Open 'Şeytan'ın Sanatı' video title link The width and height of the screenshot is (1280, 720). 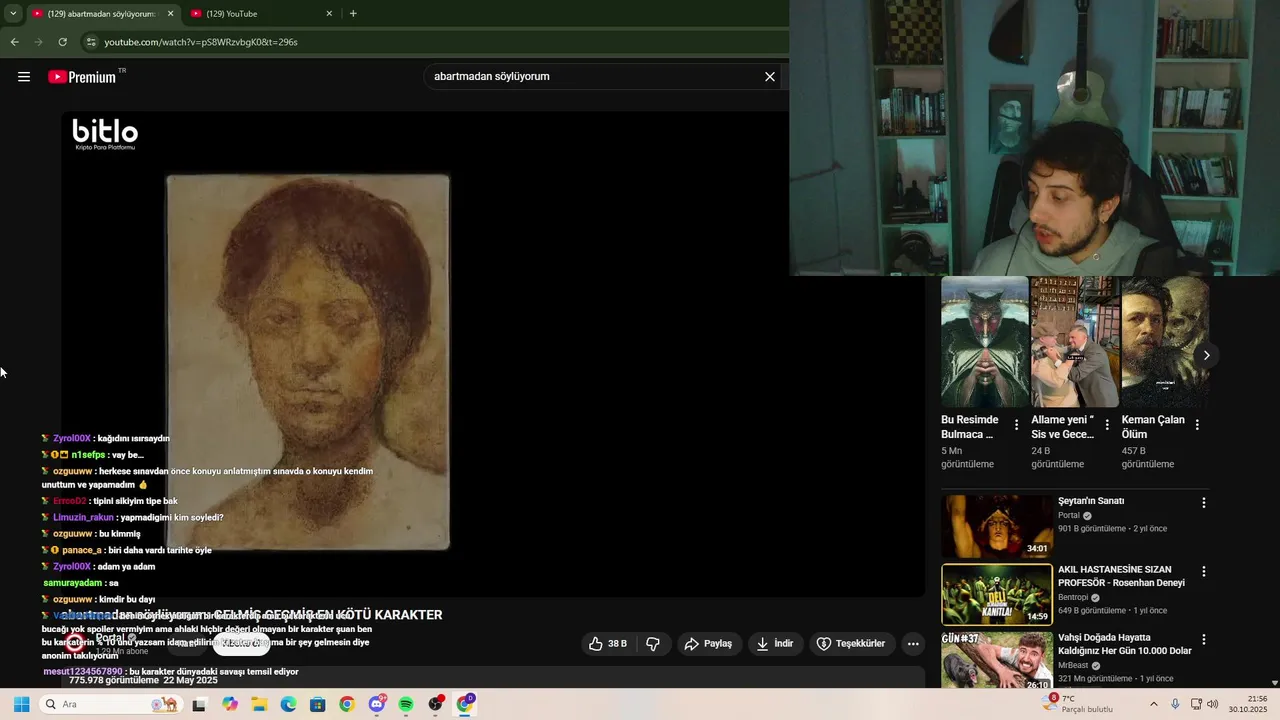coord(1091,501)
